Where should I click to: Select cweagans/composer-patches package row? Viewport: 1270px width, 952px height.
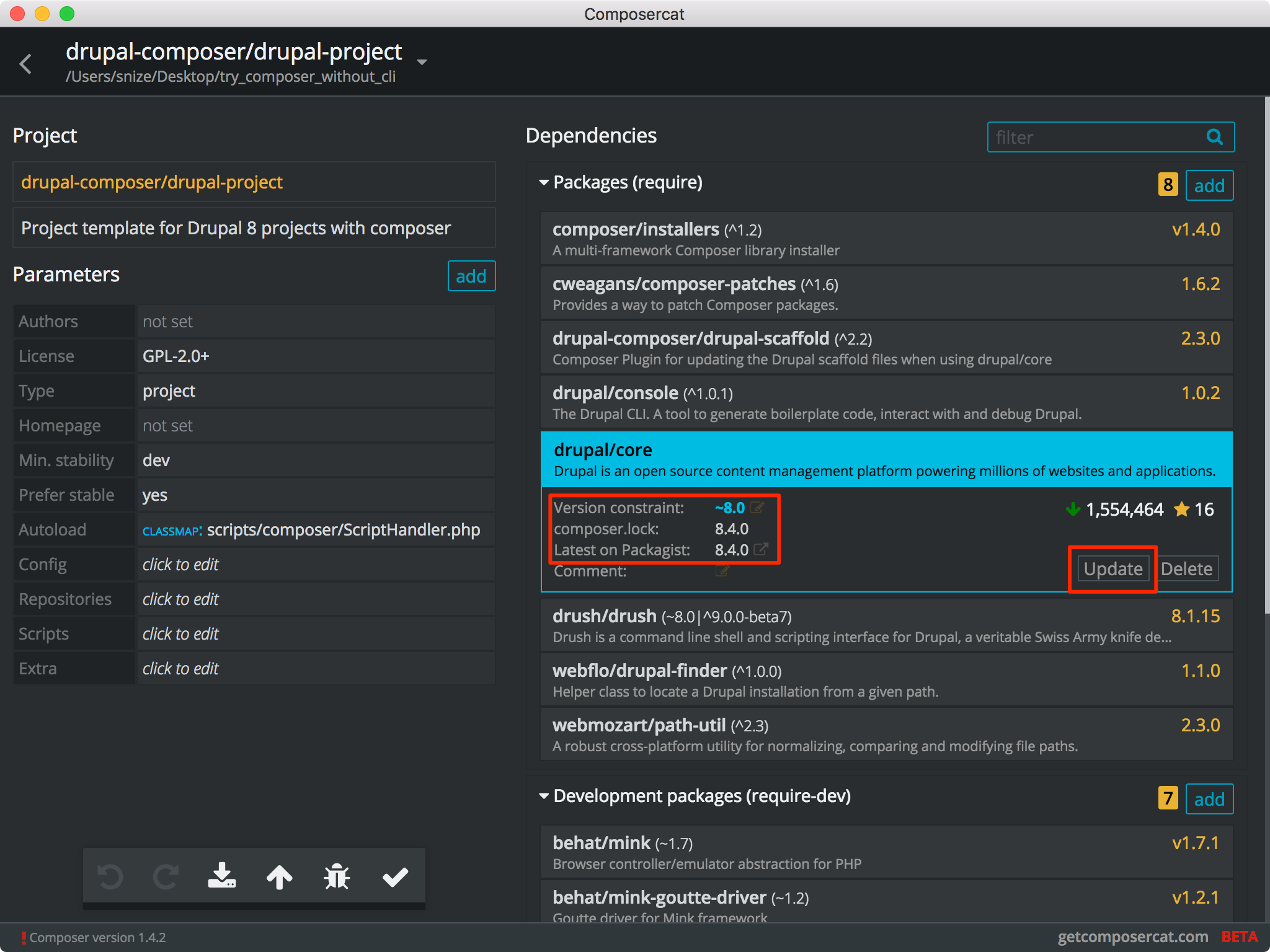point(886,293)
